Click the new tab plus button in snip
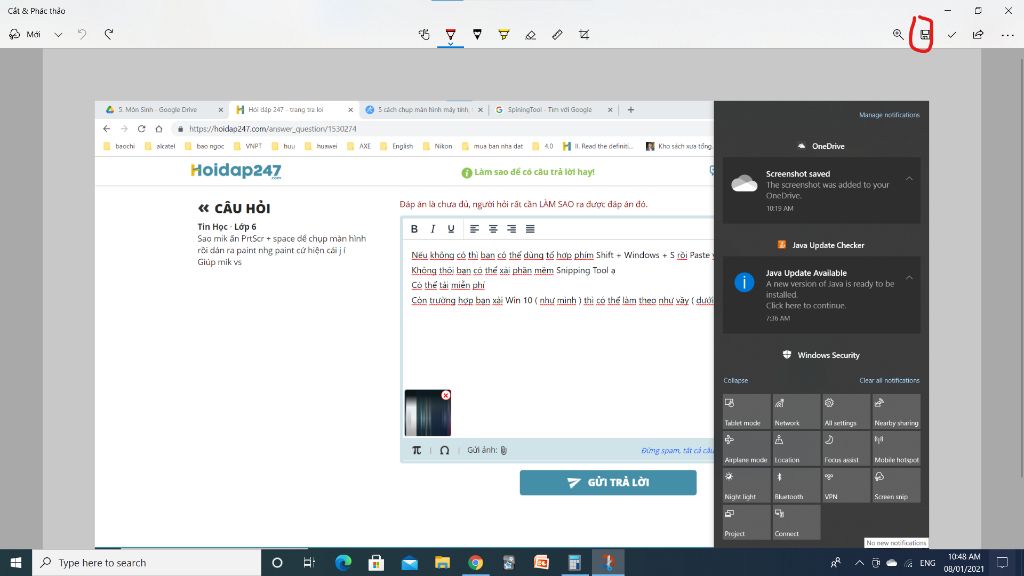Screen dimensions: 1024x576 click(x=630, y=110)
